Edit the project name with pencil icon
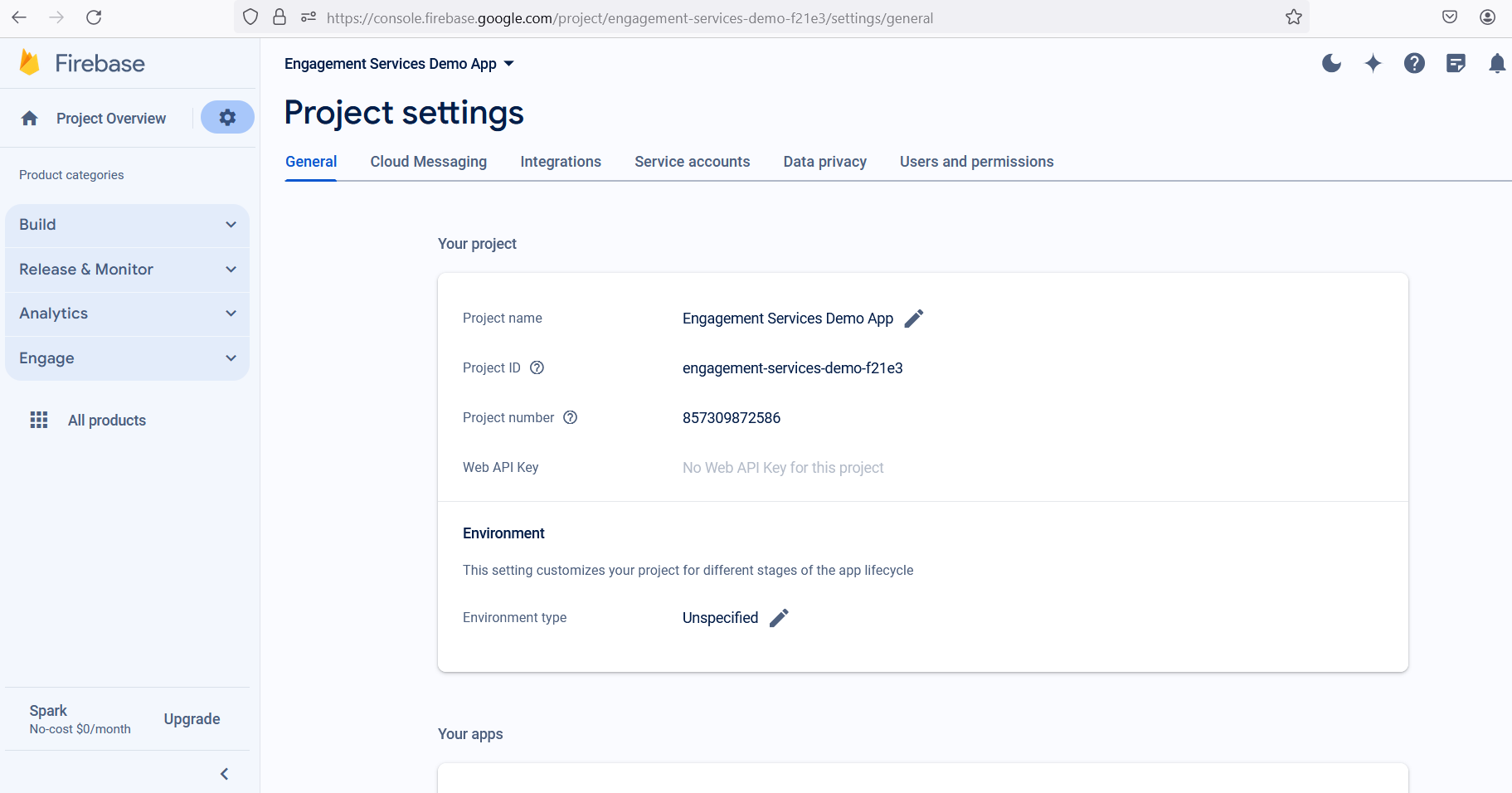This screenshot has width=1512, height=793. (913, 319)
